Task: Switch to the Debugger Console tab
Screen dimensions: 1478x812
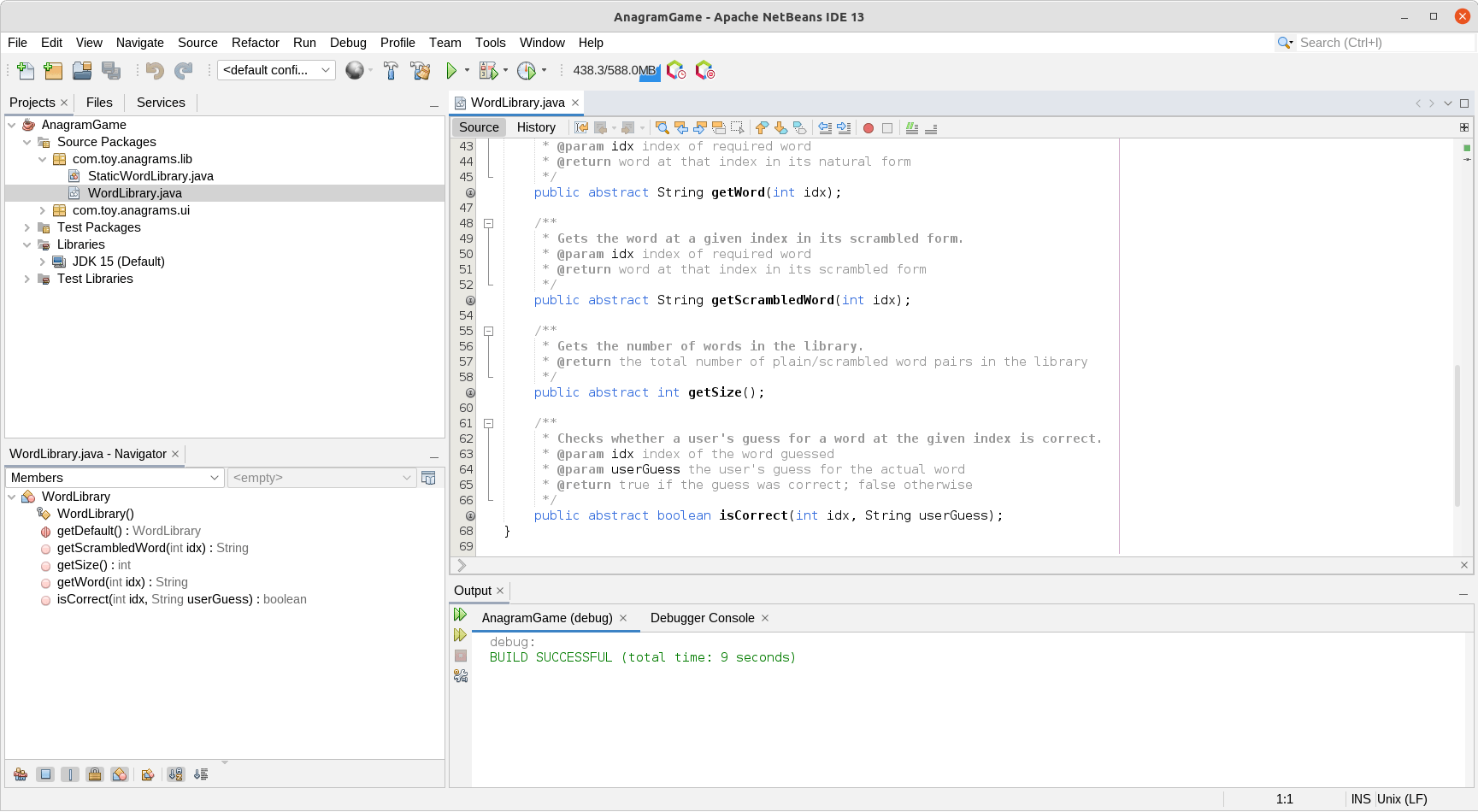Action: point(703,618)
